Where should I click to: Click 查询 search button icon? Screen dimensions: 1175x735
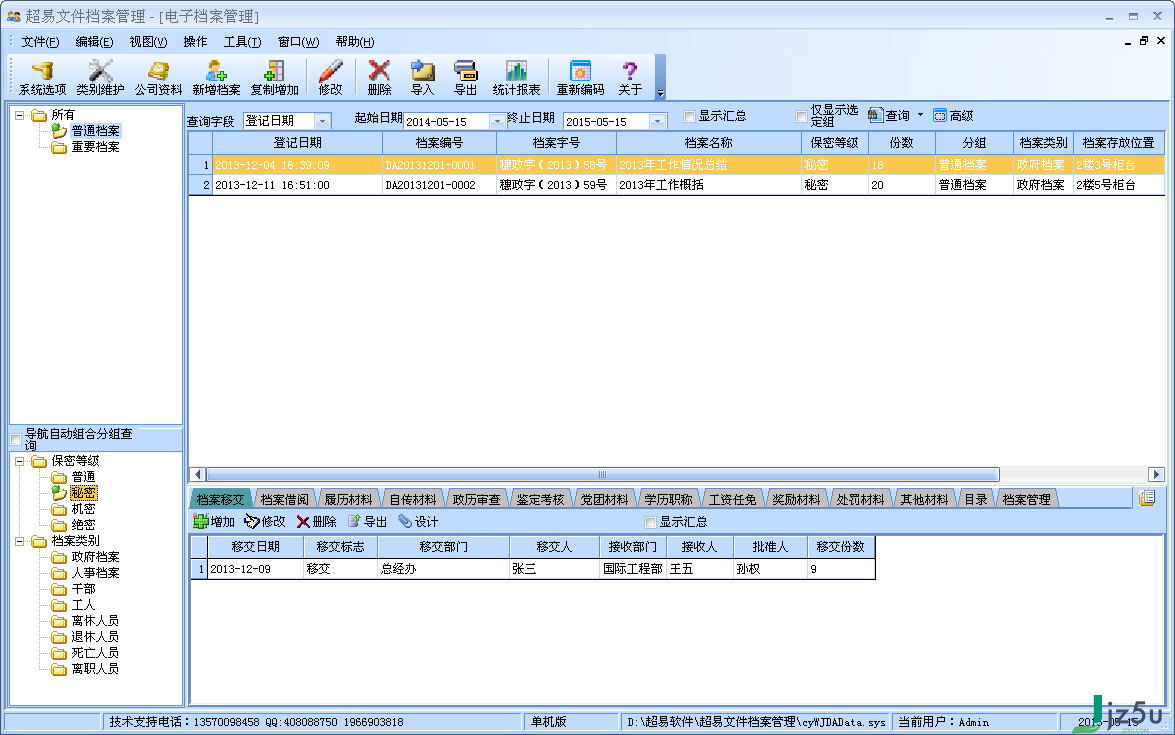tap(889, 115)
